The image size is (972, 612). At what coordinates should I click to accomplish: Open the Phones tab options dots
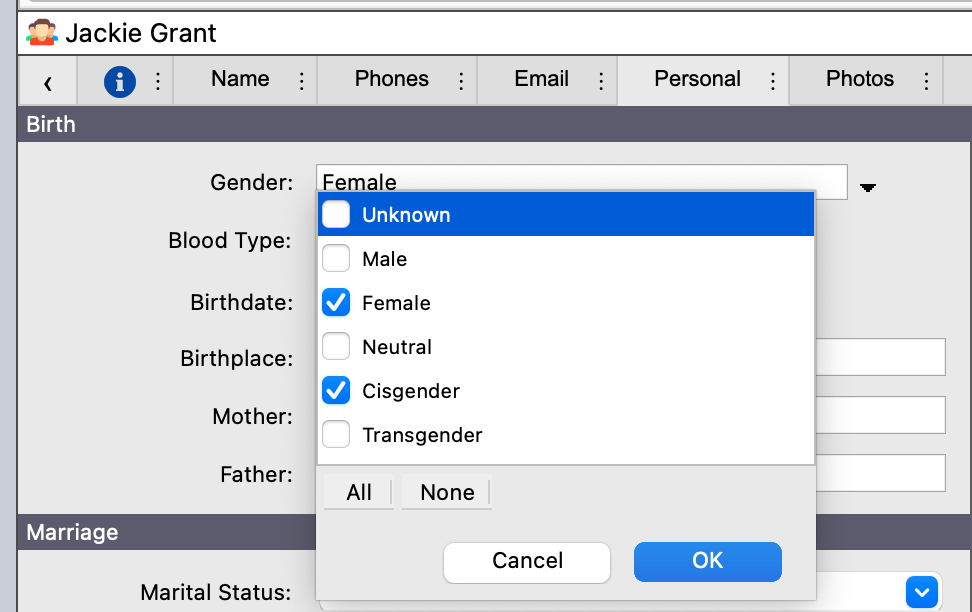(x=461, y=81)
